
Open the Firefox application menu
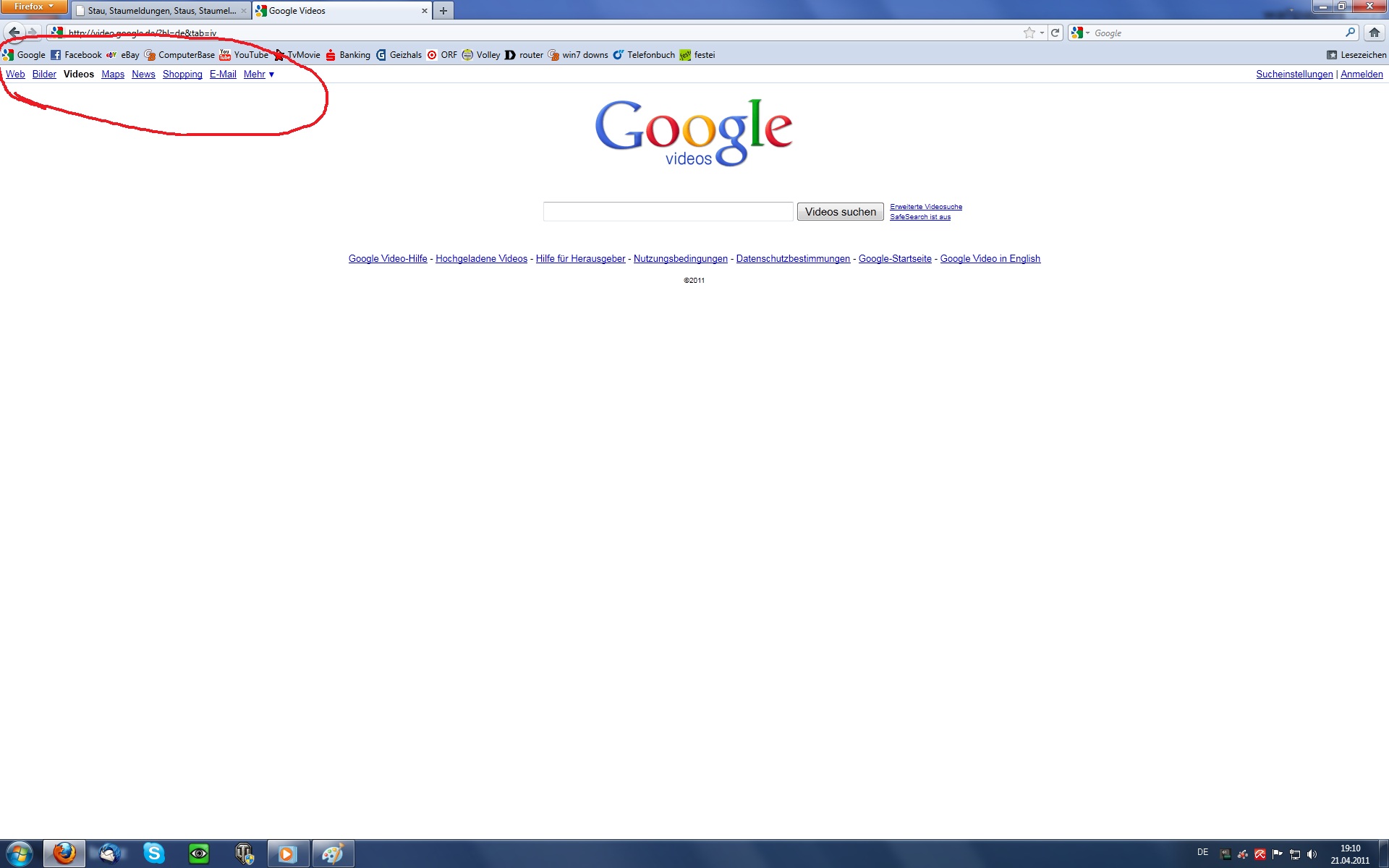click(x=34, y=7)
